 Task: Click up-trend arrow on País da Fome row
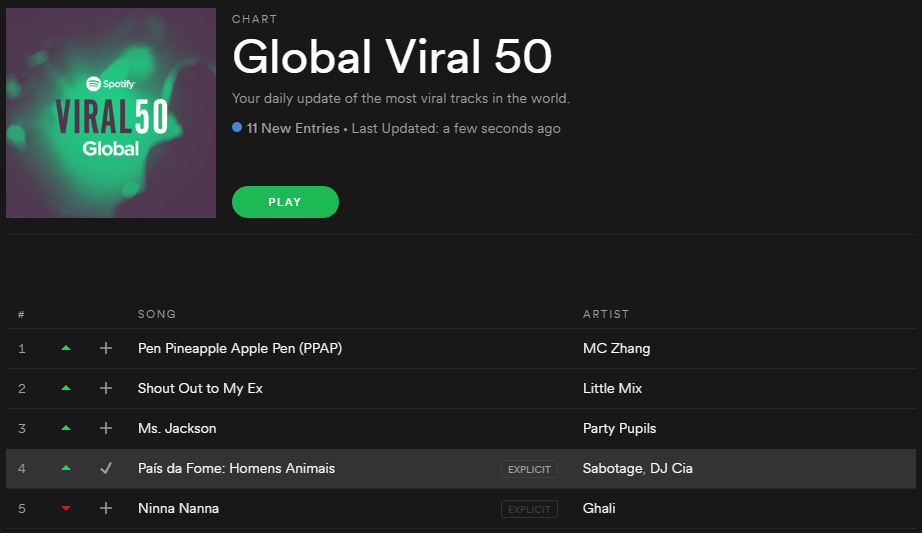coord(66,468)
